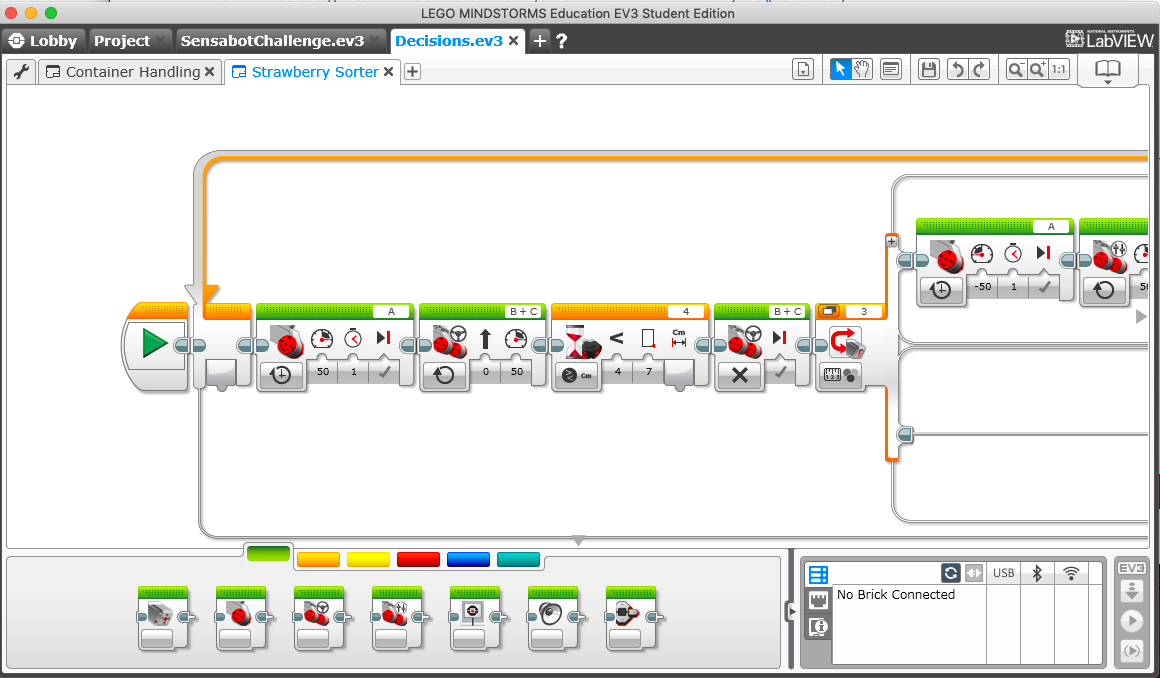Image resolution: width=1160 pixels, height=678 pixels.
Task: Open Wait block ultrasonic Cm mode selector
Action: tap(577, 375)
